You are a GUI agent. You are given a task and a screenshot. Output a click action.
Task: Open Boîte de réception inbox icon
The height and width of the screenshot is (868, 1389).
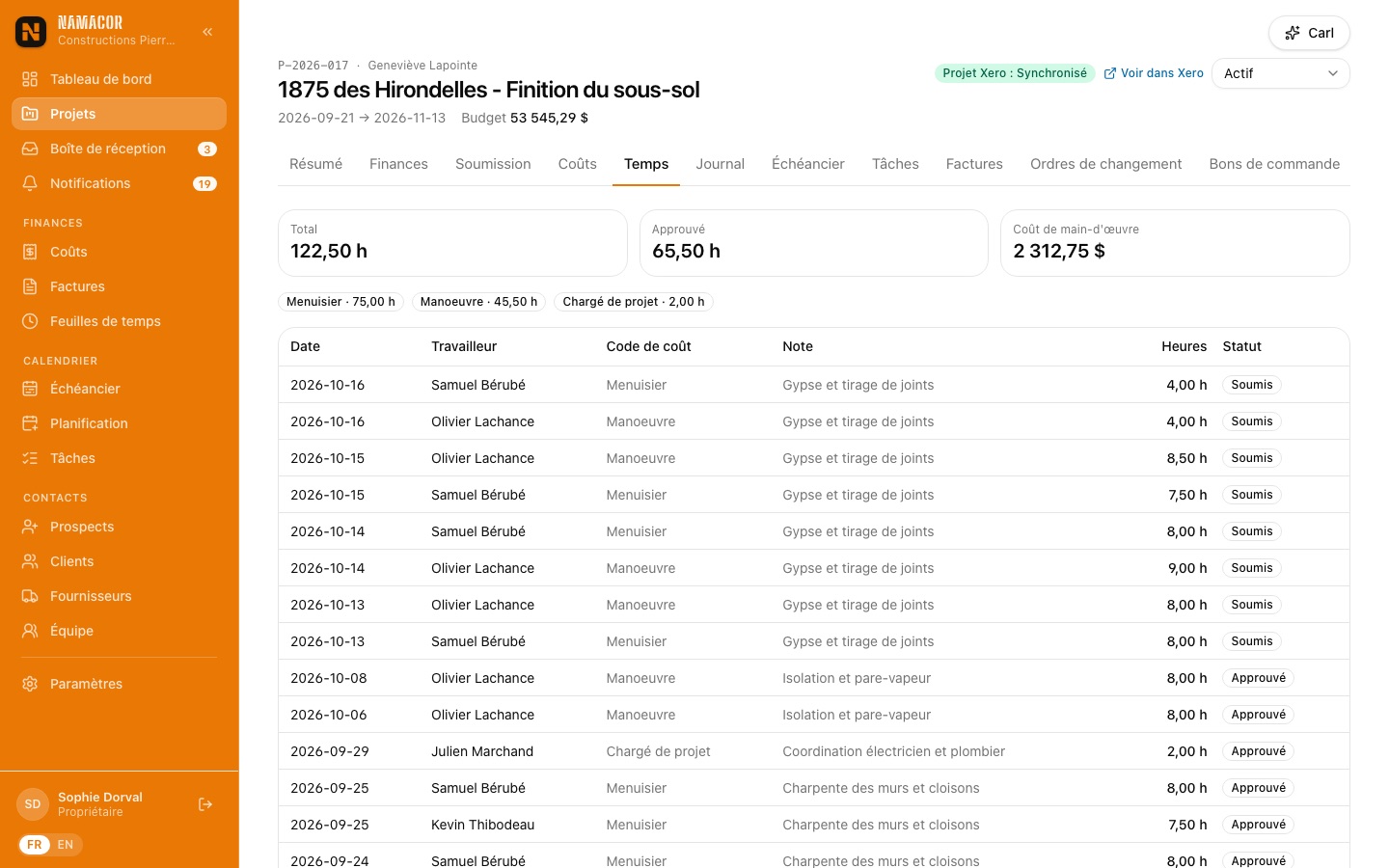[x=30, y=149]
